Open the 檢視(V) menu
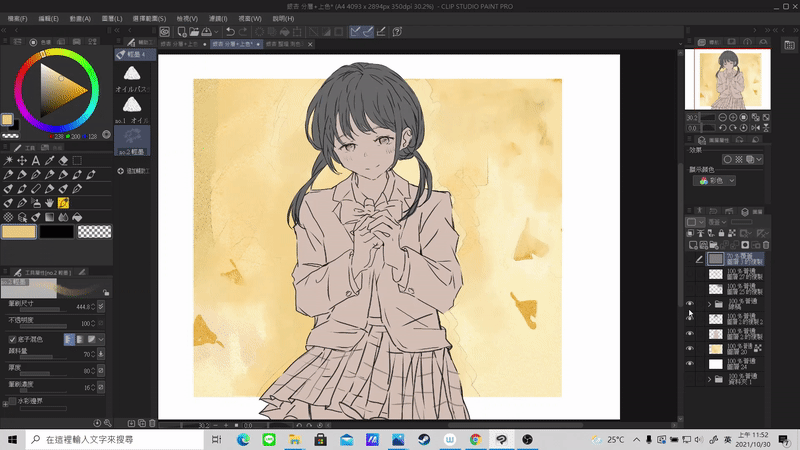Screen dimensions: 800x450 [187, 18]
